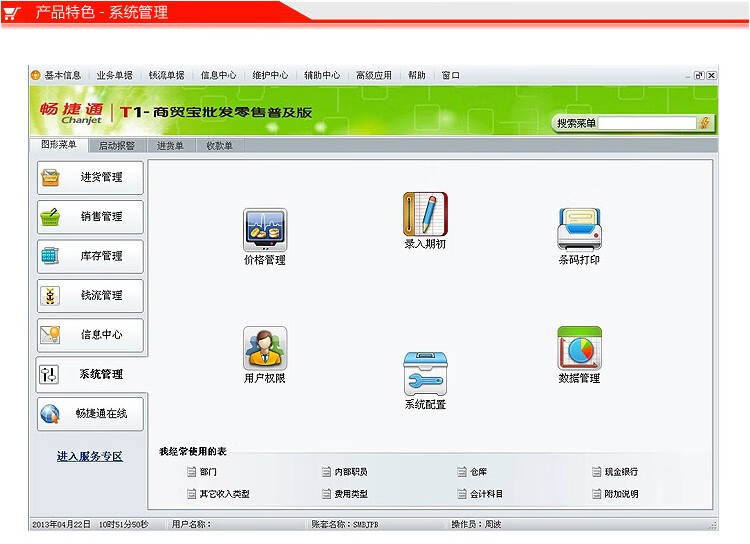
Task: Select the 钱流管理 sidebar button
Action: click(x=90, y=295)
